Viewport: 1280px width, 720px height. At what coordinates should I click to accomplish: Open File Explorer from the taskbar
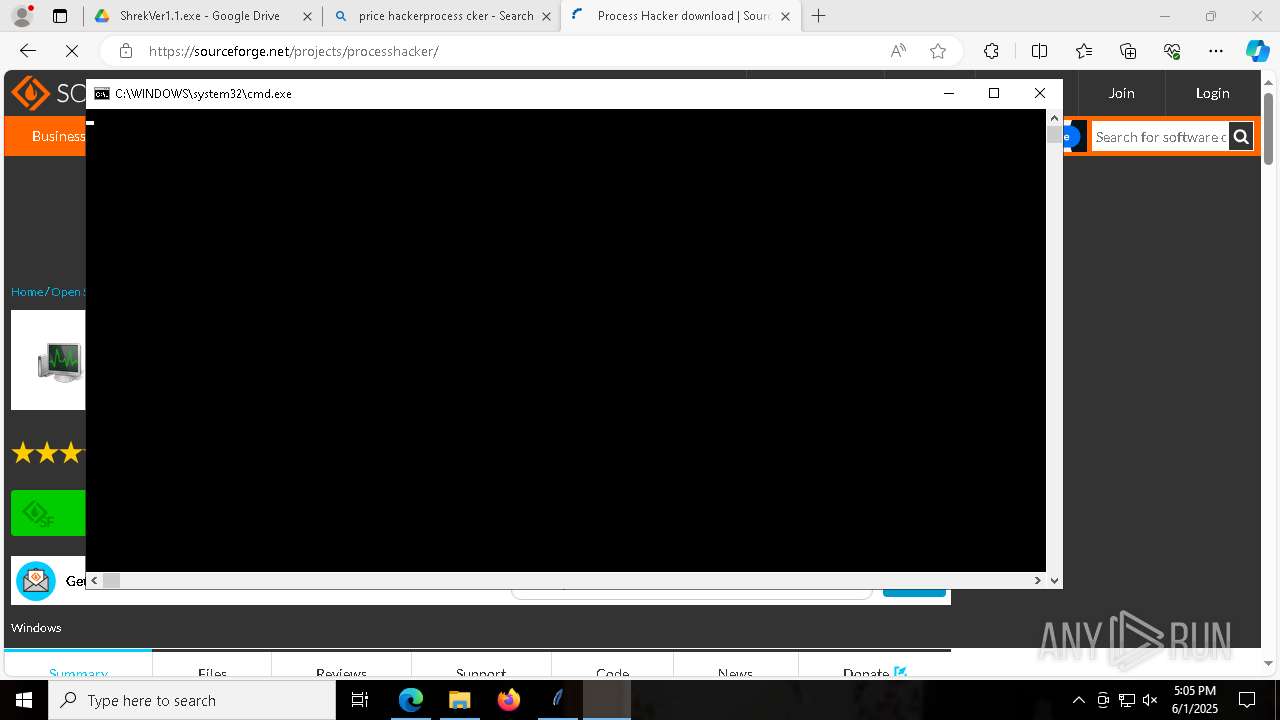pos(460,700)
